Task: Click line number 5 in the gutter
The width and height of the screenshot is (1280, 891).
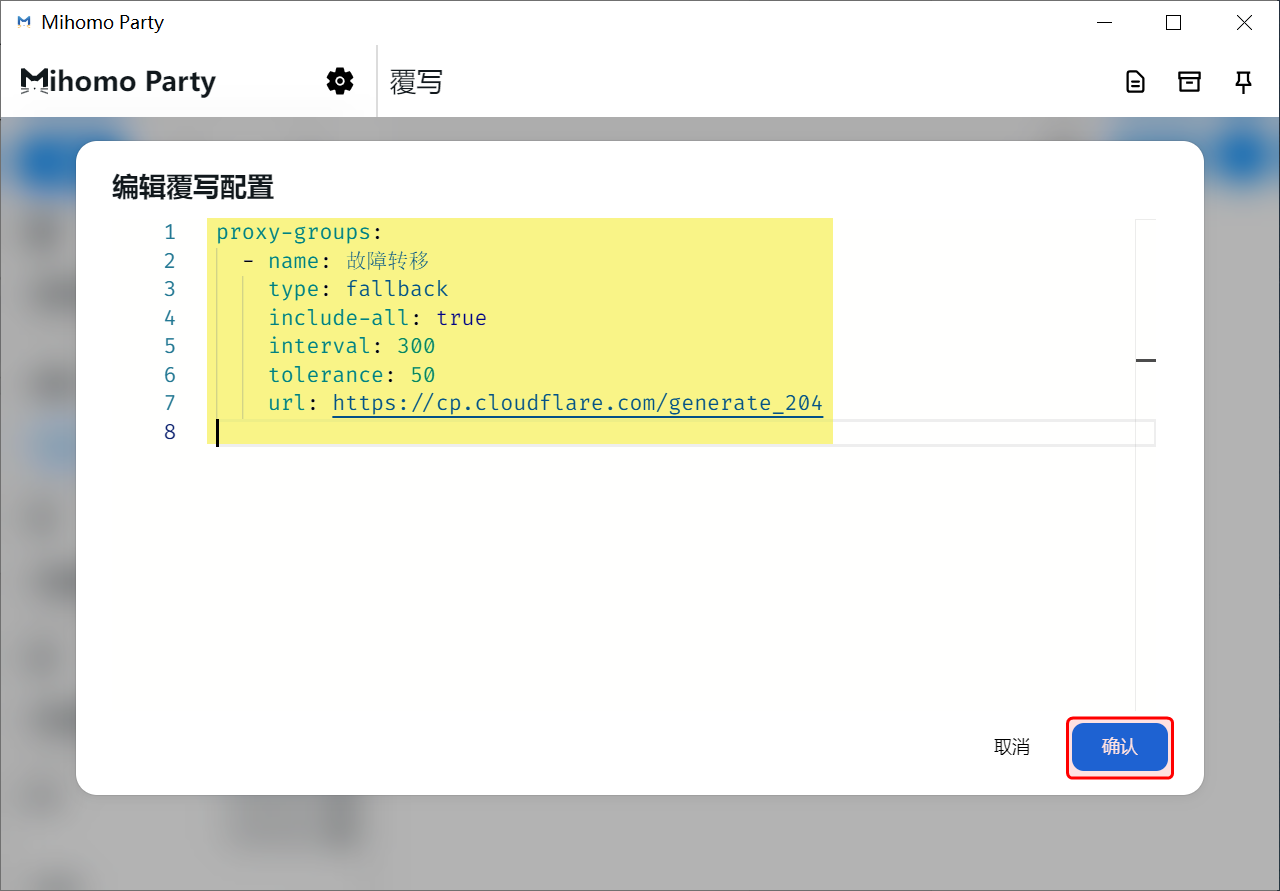Action: tap(169, 346)
